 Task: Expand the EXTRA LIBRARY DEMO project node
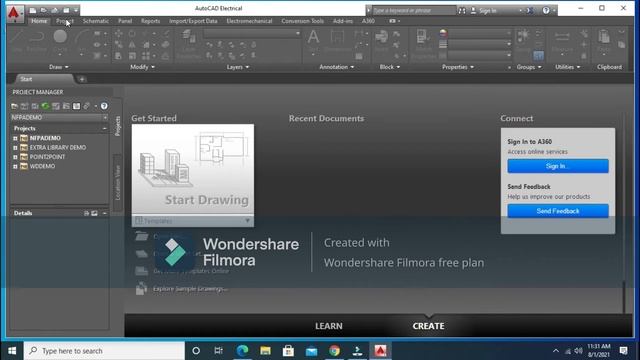15,148
